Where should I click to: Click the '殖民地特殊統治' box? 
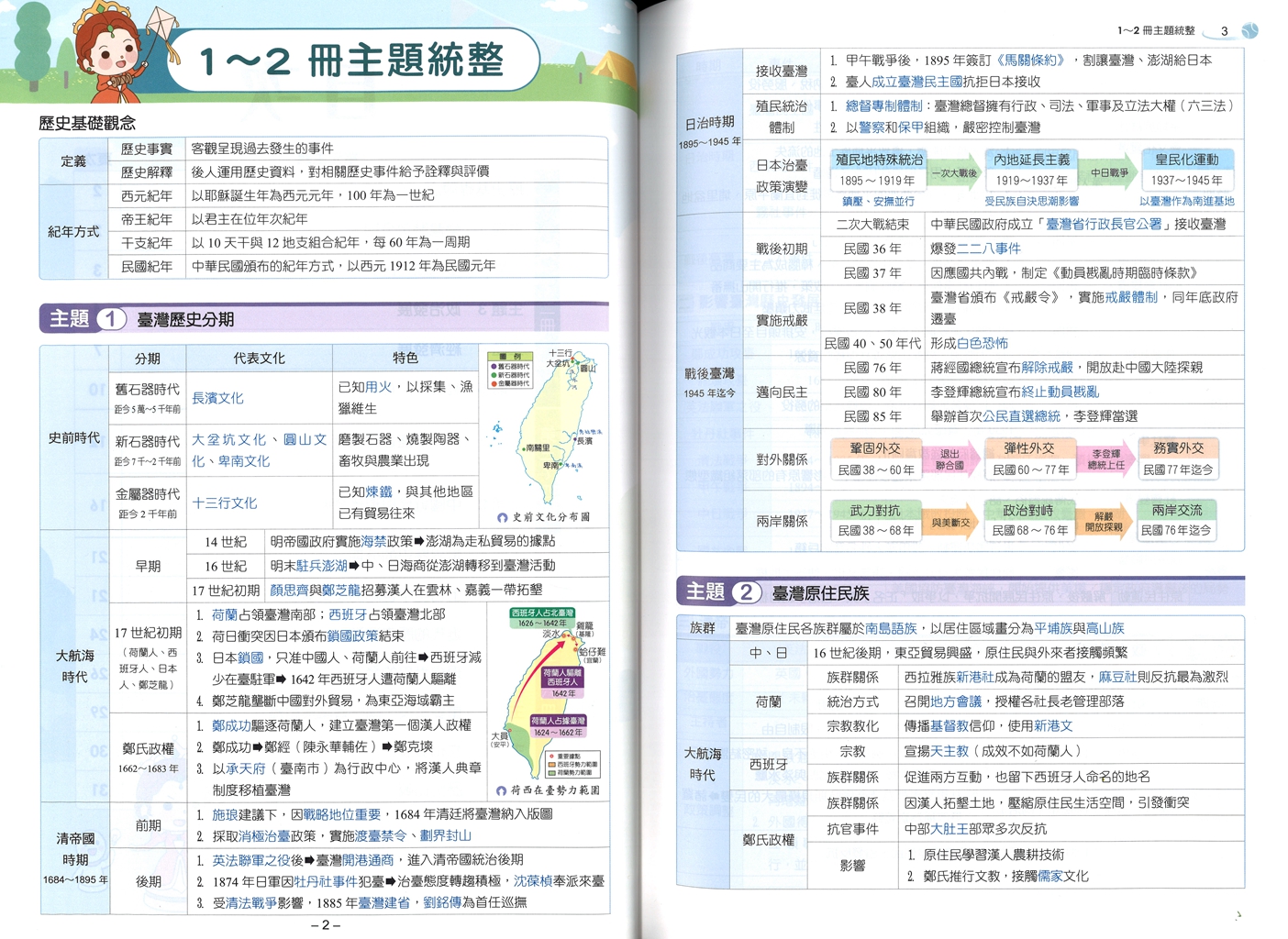[878, 170]
